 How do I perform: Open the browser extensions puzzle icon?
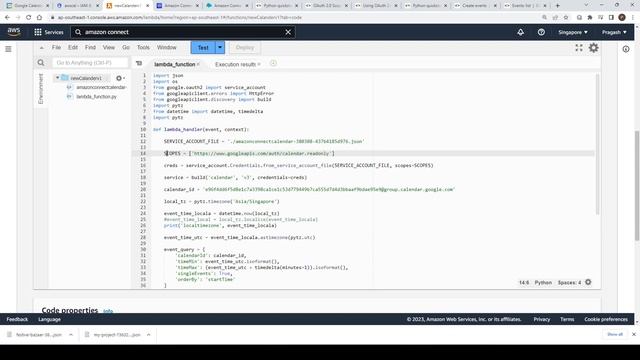[590, 18]
